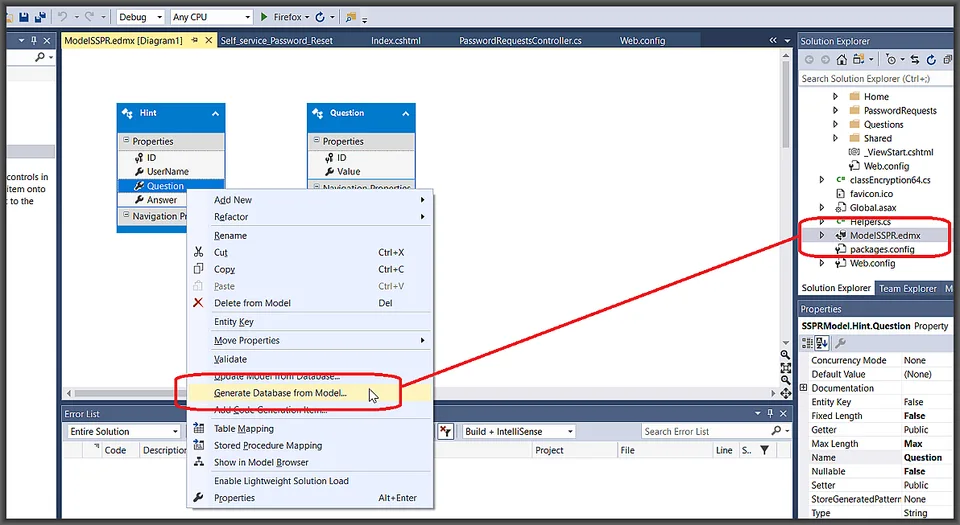The width and height of the screenshot is (960, 525).
Task: Open the Any CPU platform dropdown
Action: pos(247,17)
